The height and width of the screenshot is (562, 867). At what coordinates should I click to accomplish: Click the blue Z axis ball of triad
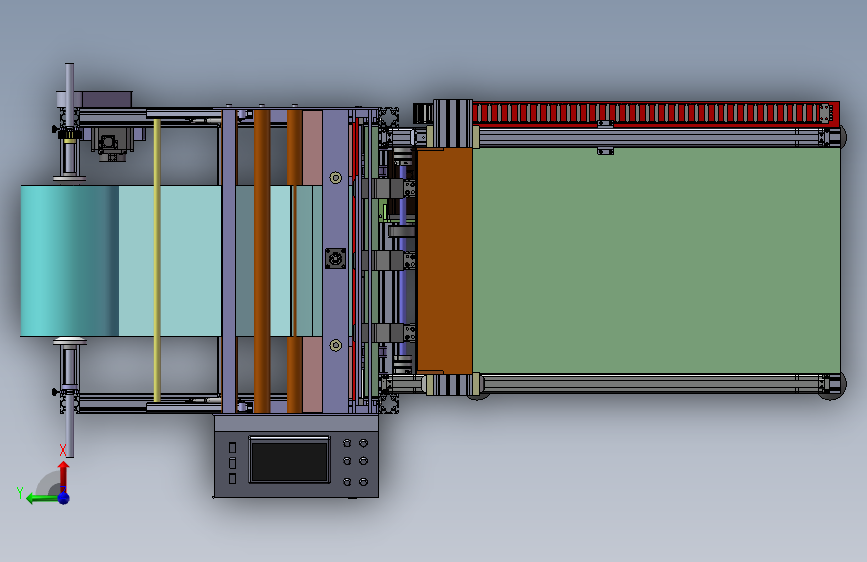click(x=64, y=498)
